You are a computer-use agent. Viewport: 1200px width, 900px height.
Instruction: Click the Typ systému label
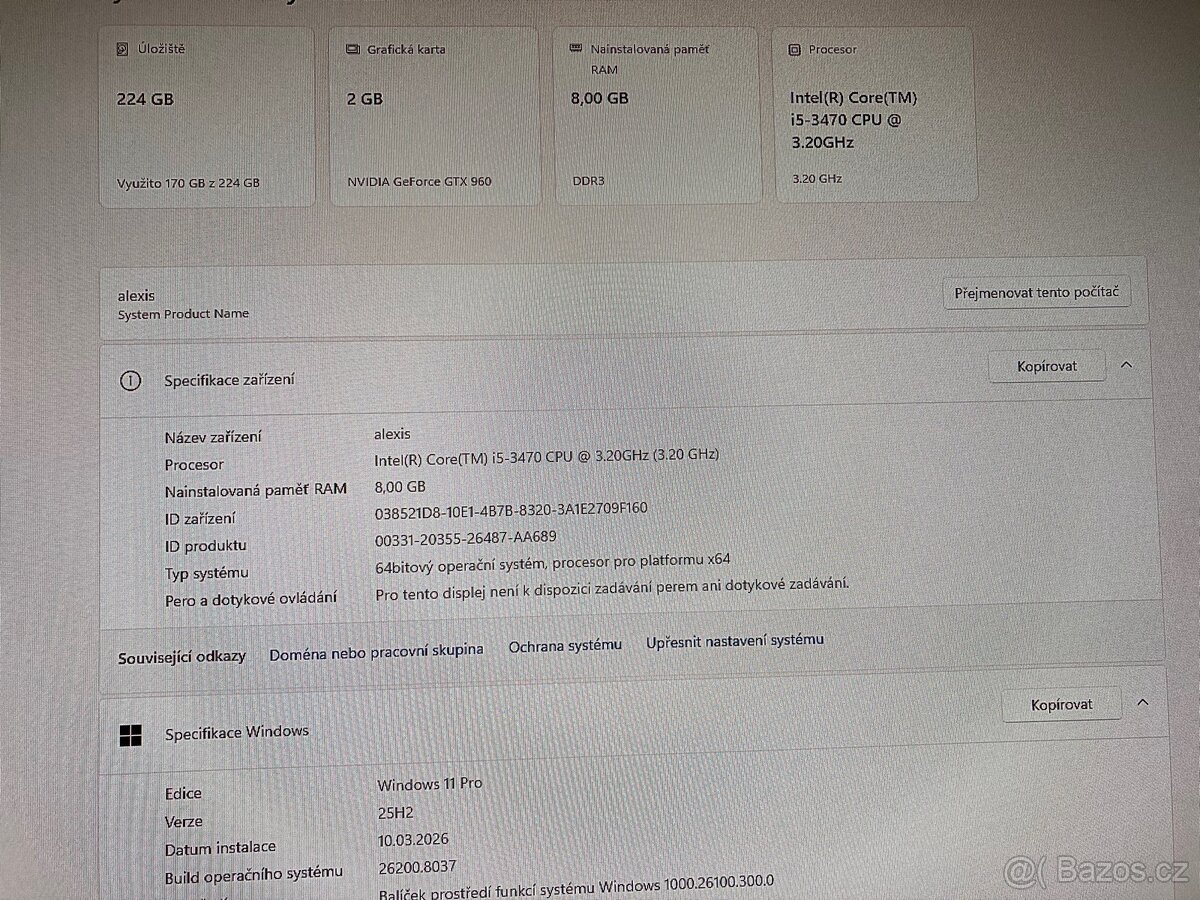(x=206, y=573)
